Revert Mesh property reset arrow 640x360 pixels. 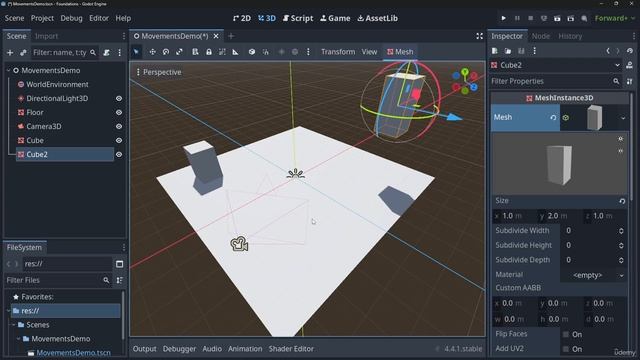pyautogui.click(x=553, y=118)
